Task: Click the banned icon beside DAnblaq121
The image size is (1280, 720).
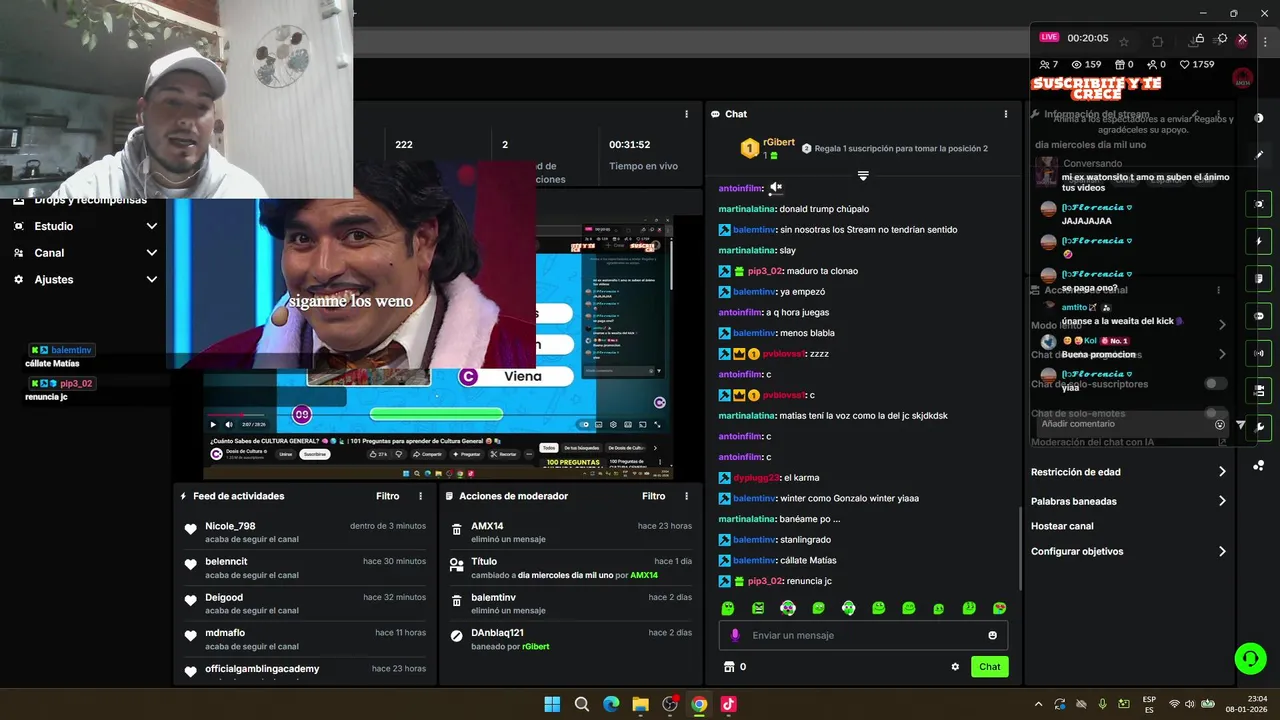Action: pos(457,635)
